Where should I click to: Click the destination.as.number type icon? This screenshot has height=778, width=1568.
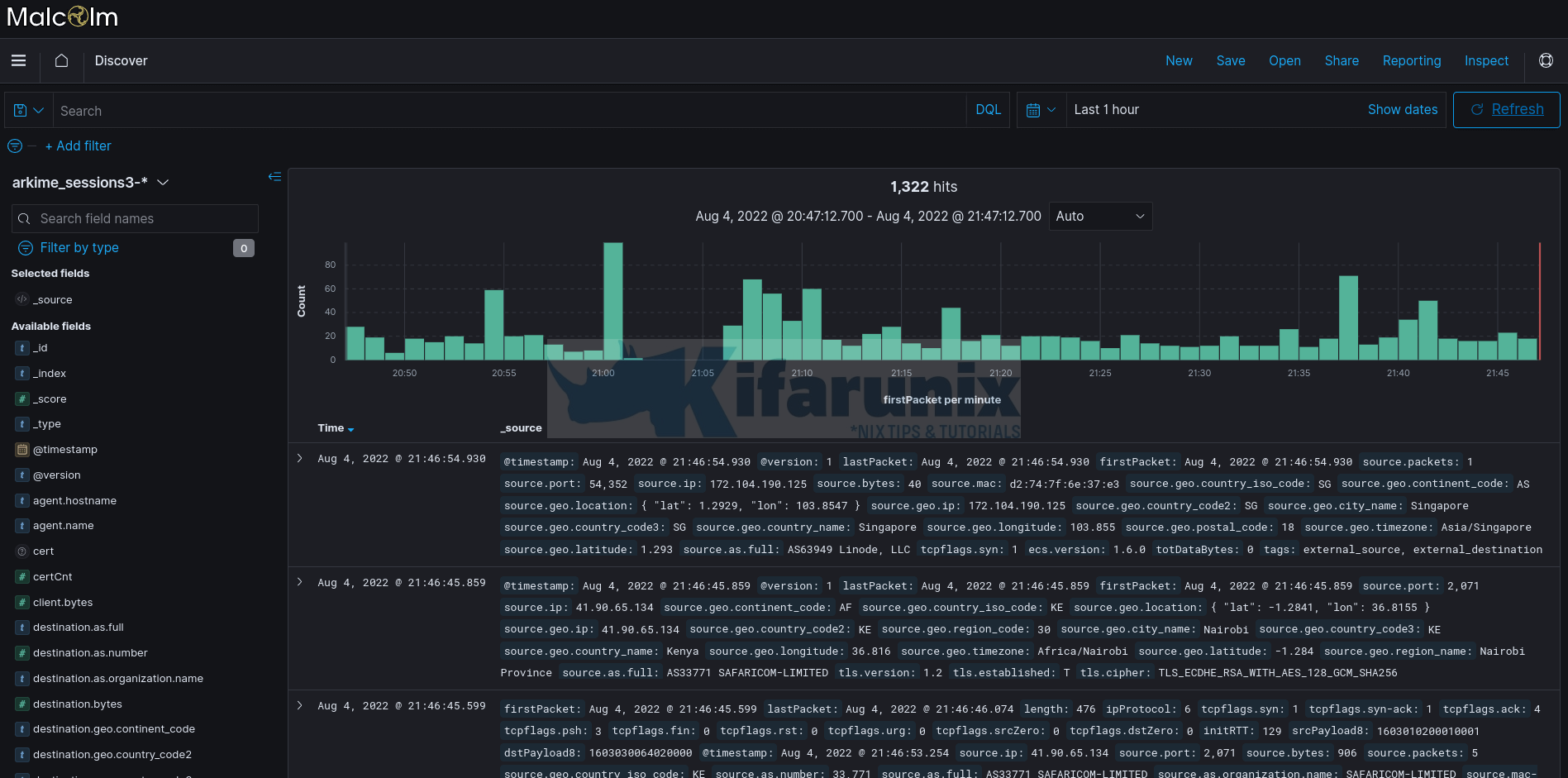[22, 653]
